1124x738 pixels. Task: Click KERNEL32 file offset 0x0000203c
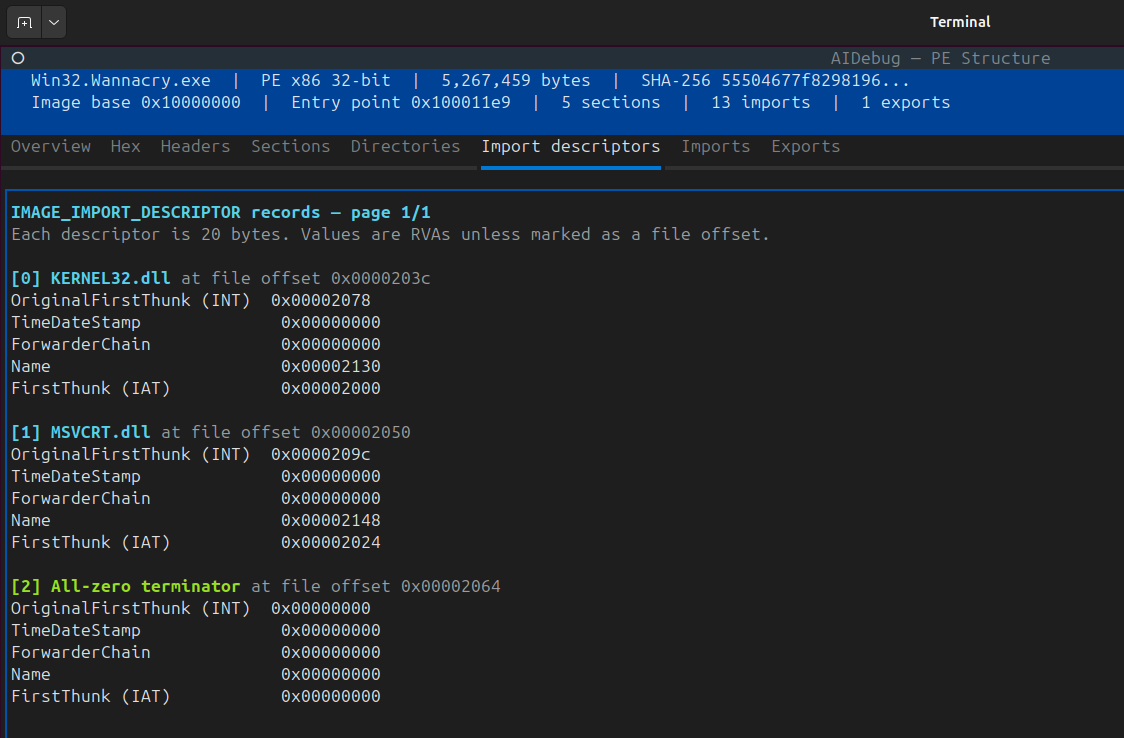click(x=381, y=278)
